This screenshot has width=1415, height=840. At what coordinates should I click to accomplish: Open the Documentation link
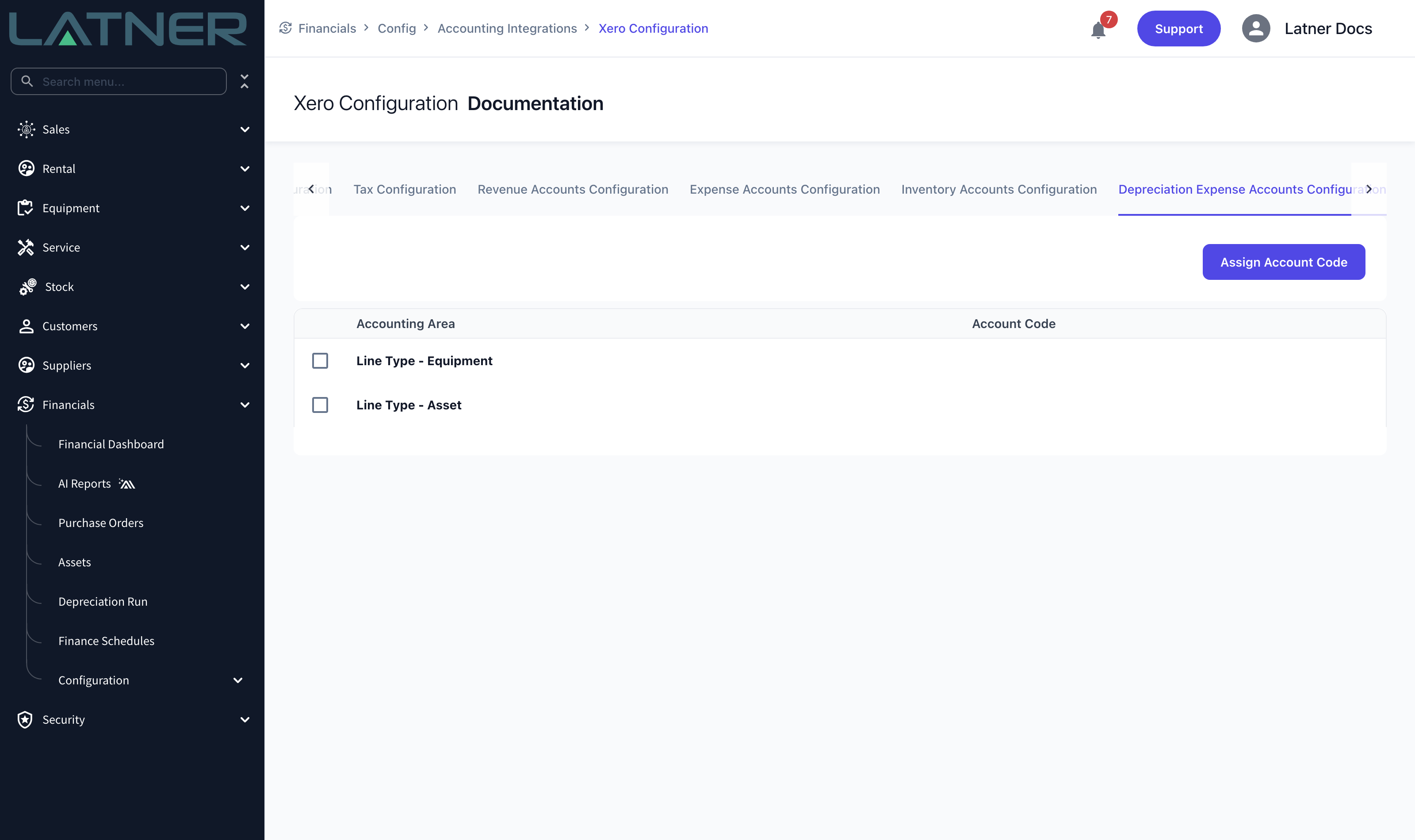click(x=535, y=103)
